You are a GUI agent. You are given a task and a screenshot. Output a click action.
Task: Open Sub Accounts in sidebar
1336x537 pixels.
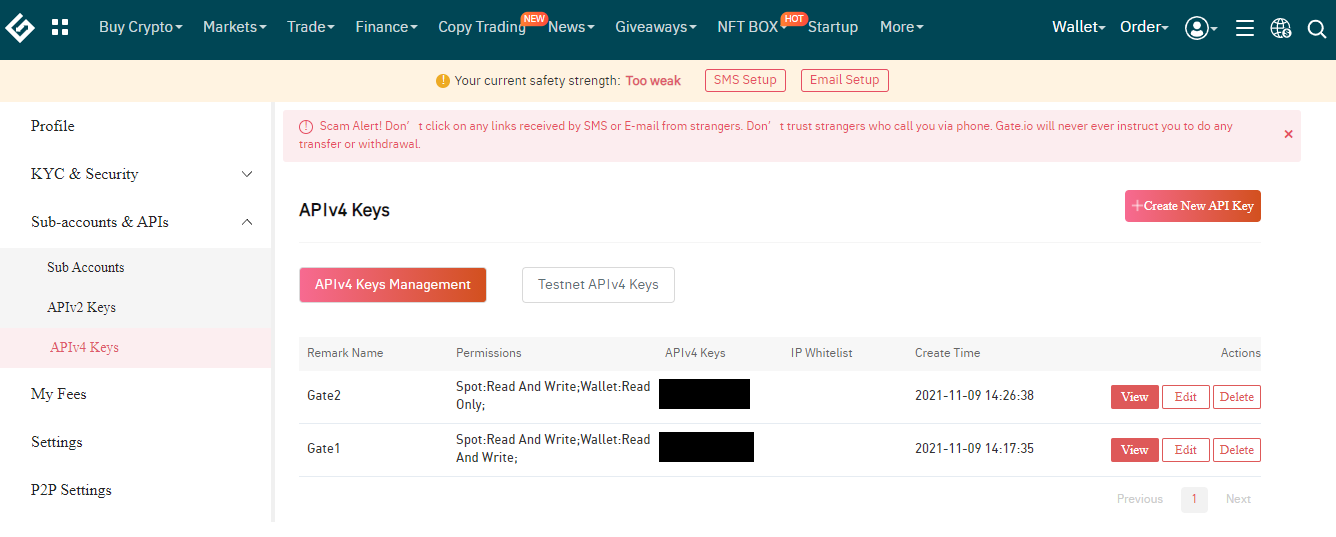(86, 267)
